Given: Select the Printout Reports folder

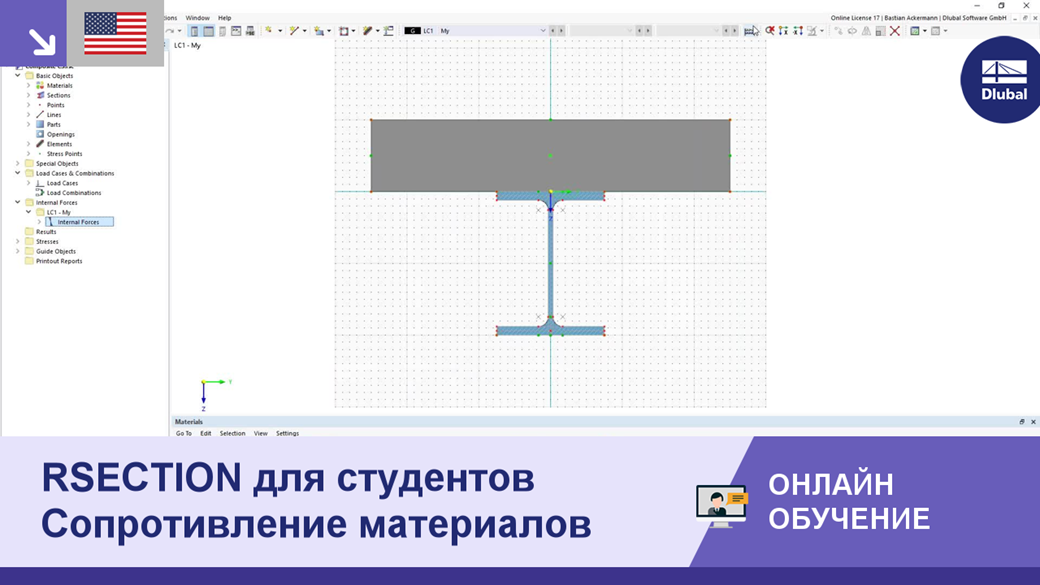Looking at the screenshot, I should (59, 261).
